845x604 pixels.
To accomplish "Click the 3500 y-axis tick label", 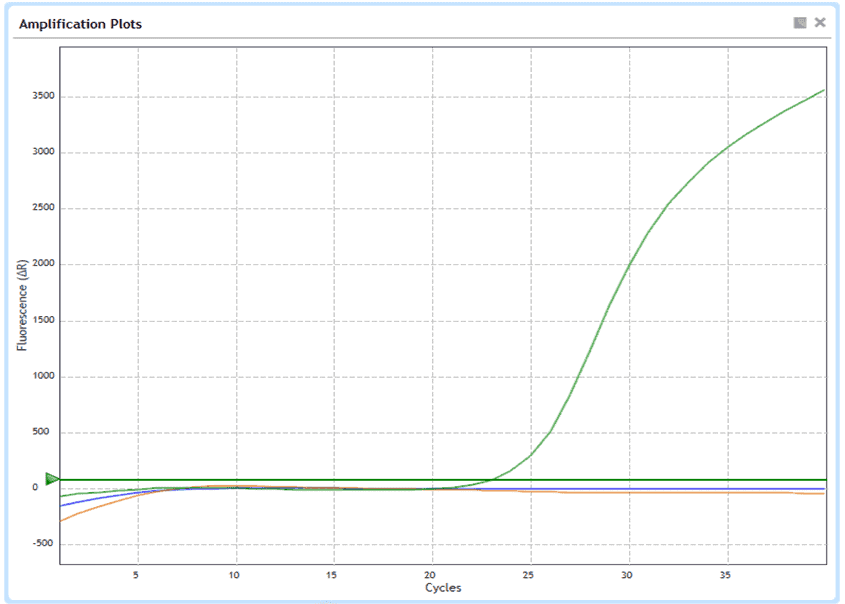I will [x=40, y=97].
